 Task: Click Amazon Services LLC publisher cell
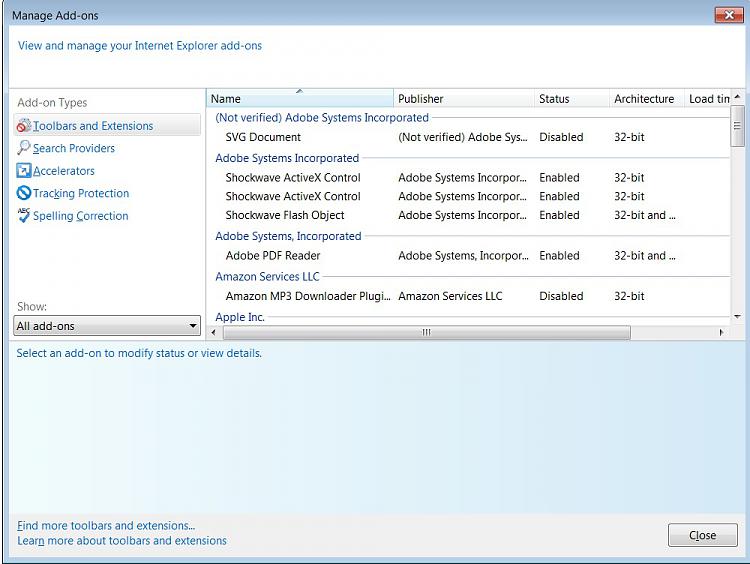(x=450, y=296)
